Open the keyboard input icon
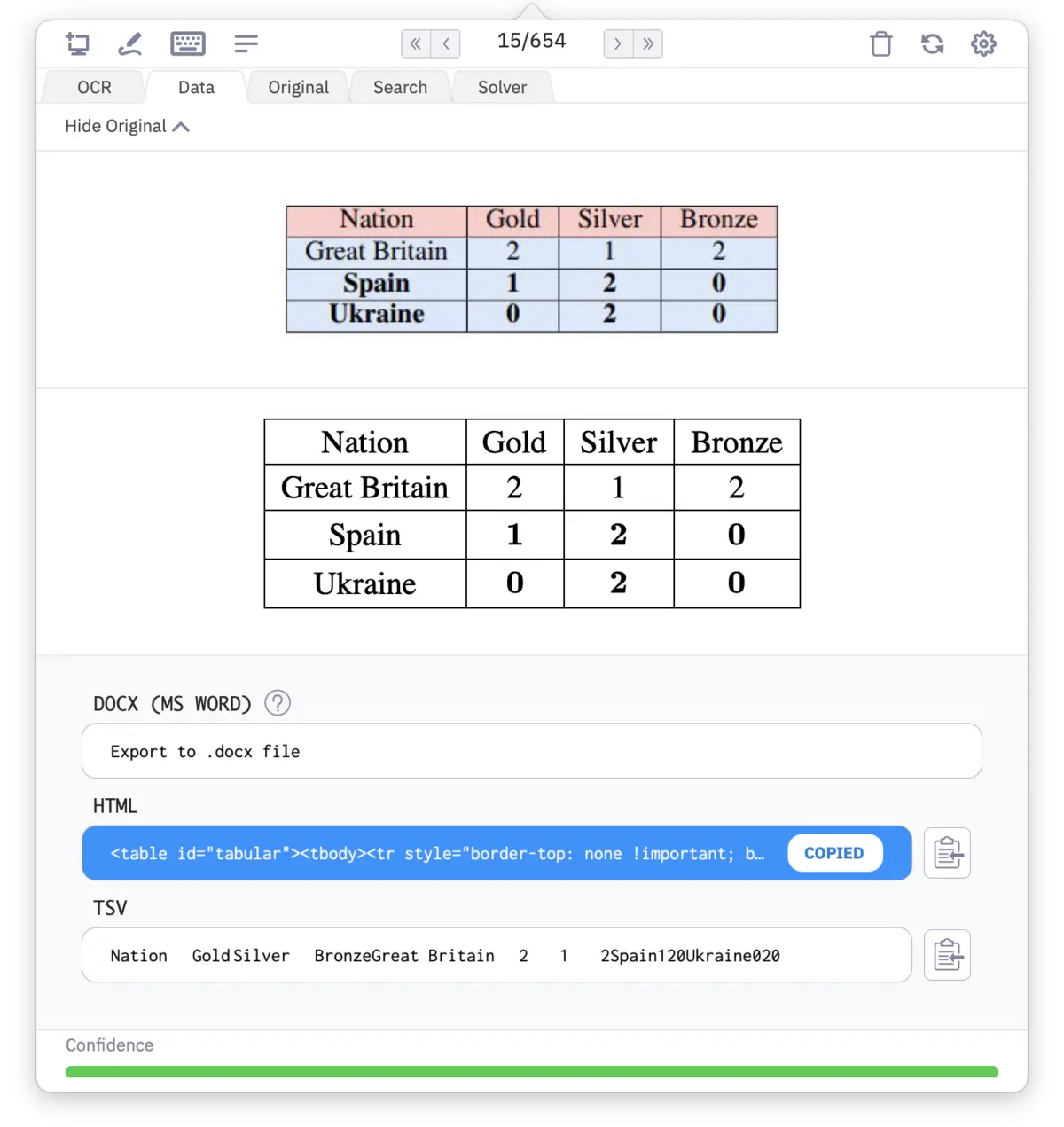This screenshot has width=1064, height=1127. 187,43
